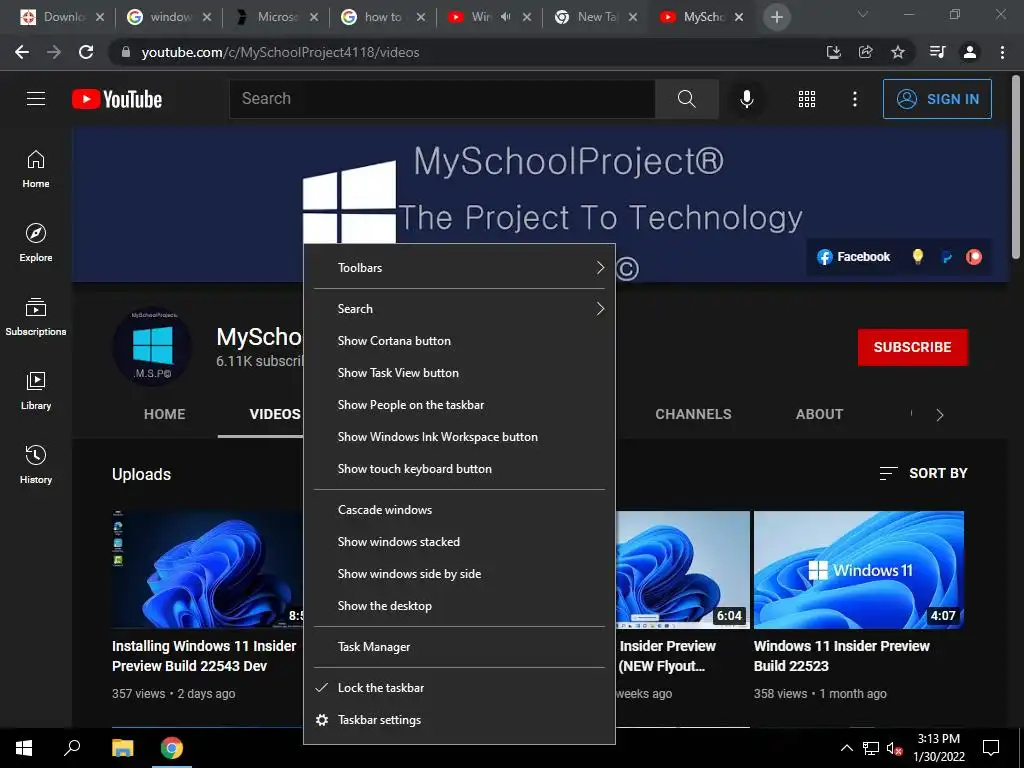Image resolution: width=1024 pixels, height=768 pixels.
Task: Click the YouTube logo
Action: (x=117, y=99)
